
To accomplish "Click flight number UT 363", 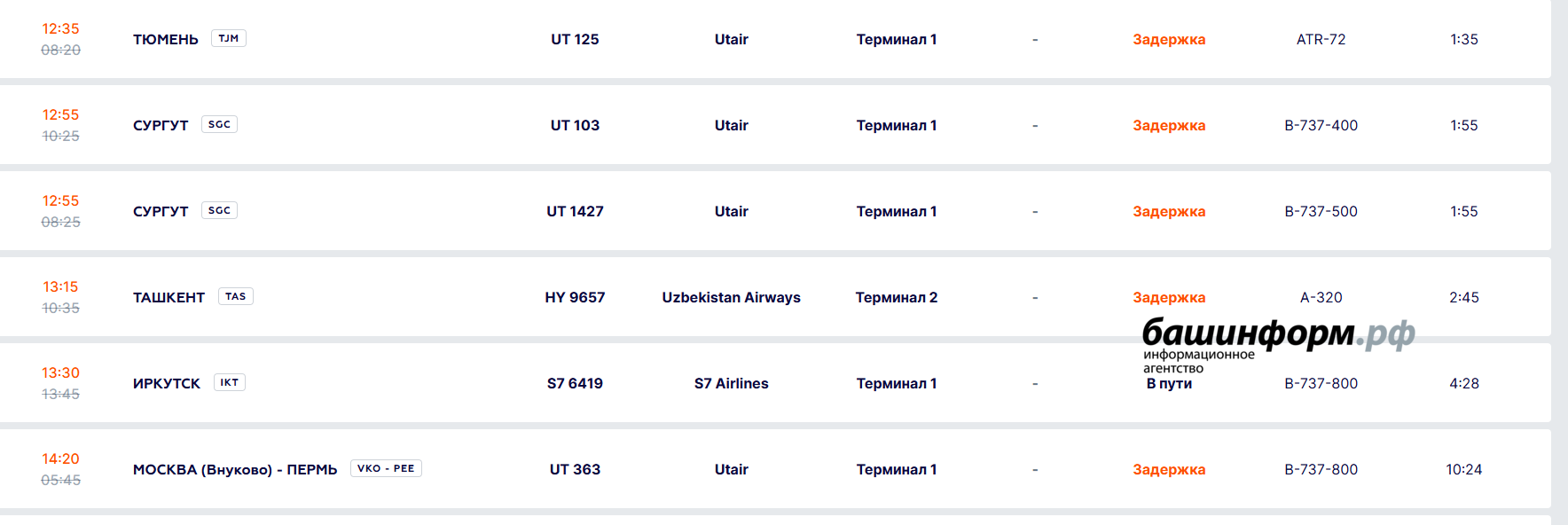I will pyautogui.click(x=575, y=469).
